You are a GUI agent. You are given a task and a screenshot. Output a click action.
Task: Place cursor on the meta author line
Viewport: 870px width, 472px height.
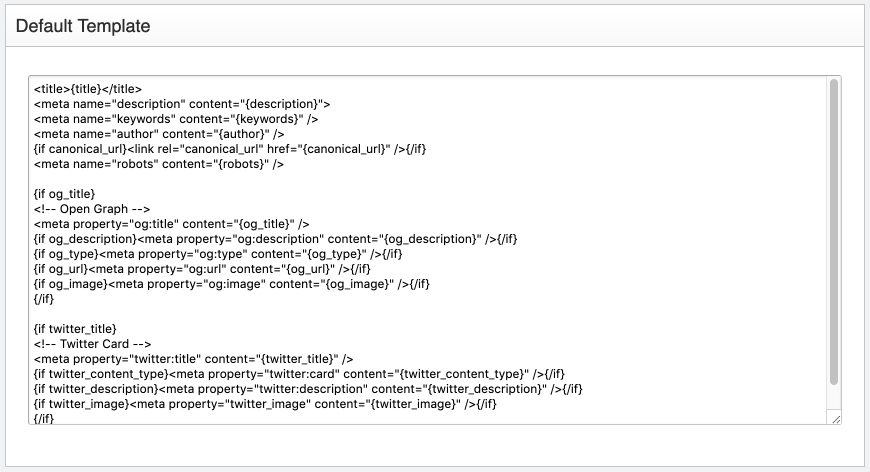(159, 134)
